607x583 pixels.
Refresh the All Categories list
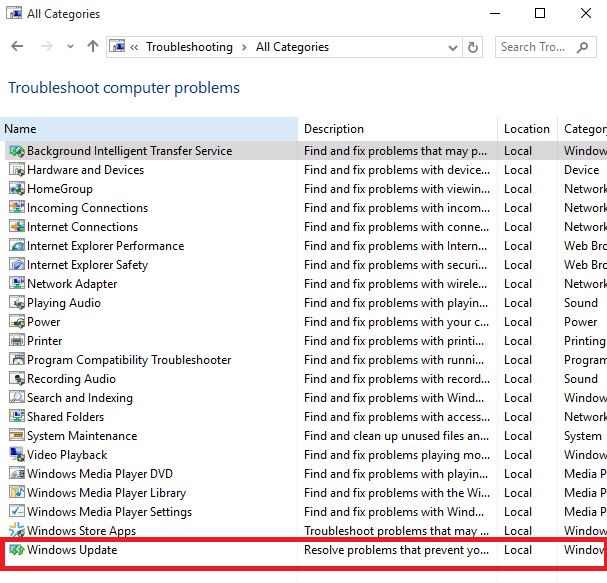[x=473, y=47]
